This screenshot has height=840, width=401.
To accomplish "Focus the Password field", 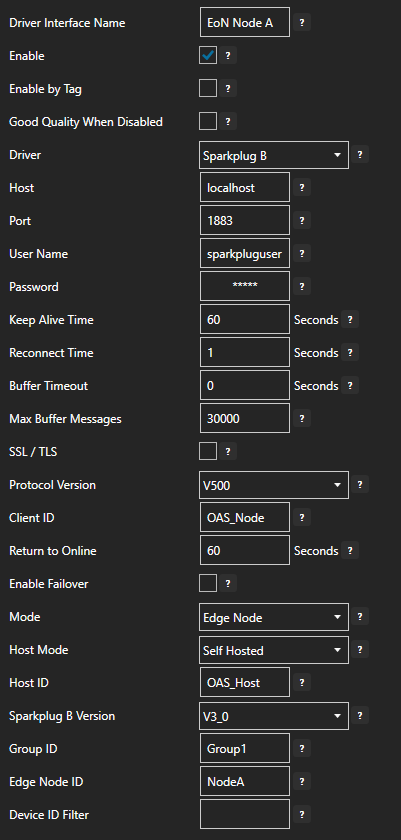I will [x=245, y=286].
